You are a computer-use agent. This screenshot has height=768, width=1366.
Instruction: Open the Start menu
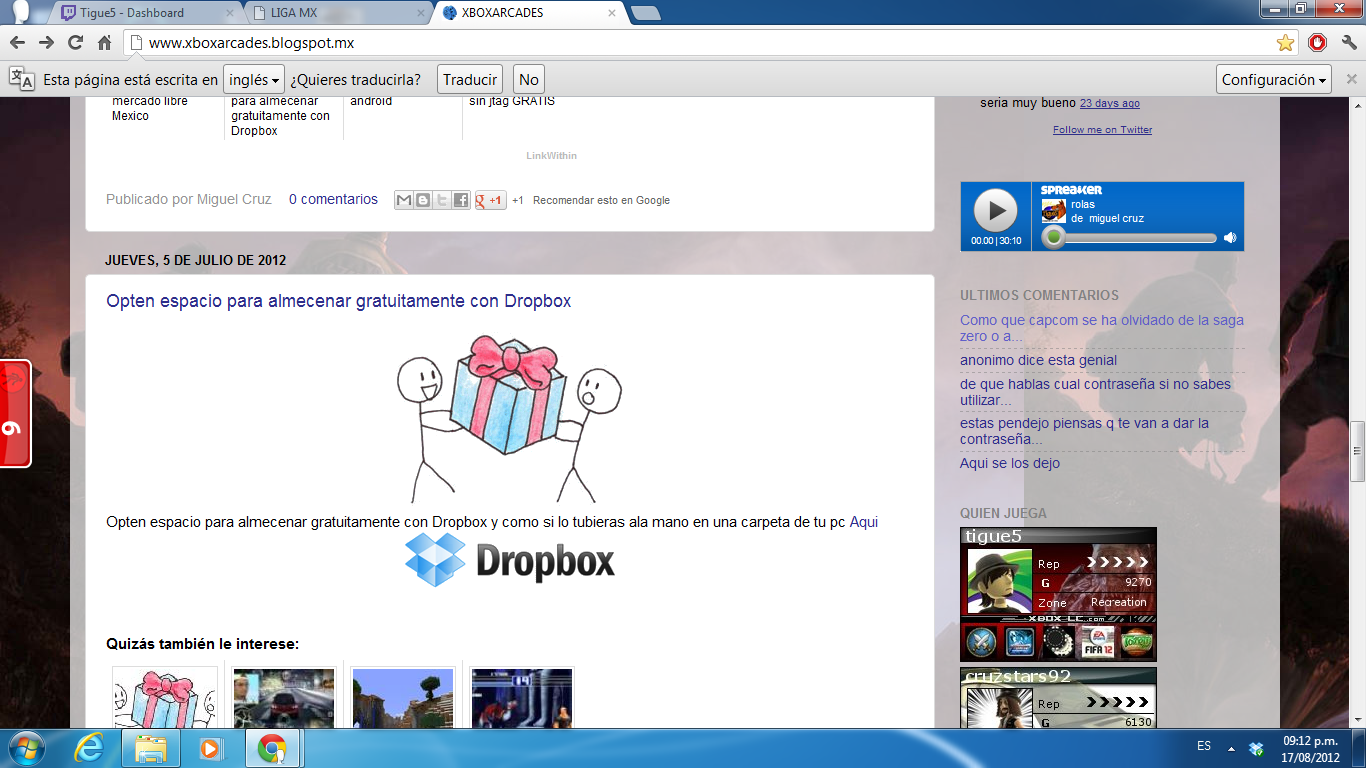click(25, 748)
